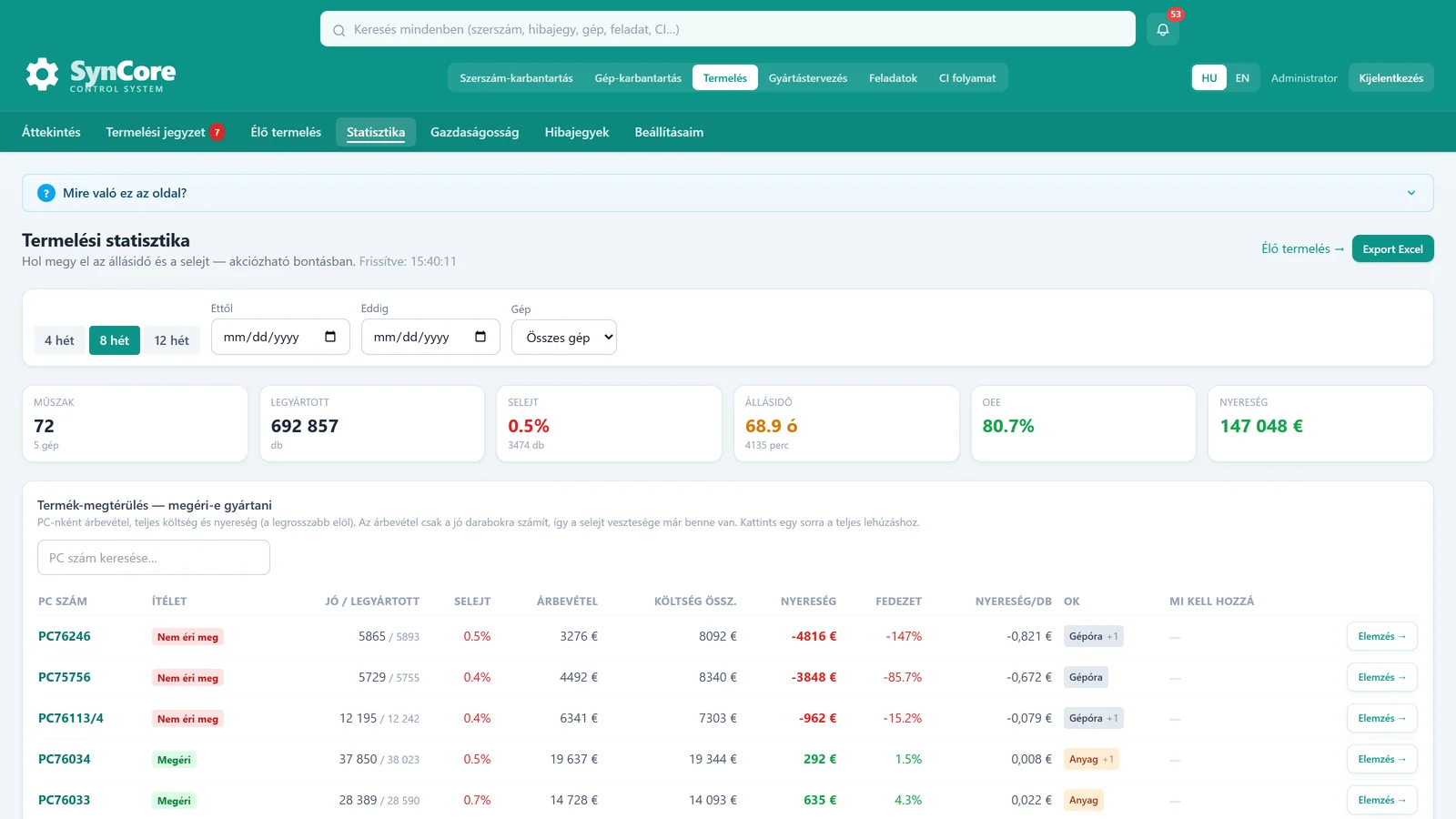Go to the Beállításaim tab
Viewport: 1456px width, 819px height.
point(669,132)
